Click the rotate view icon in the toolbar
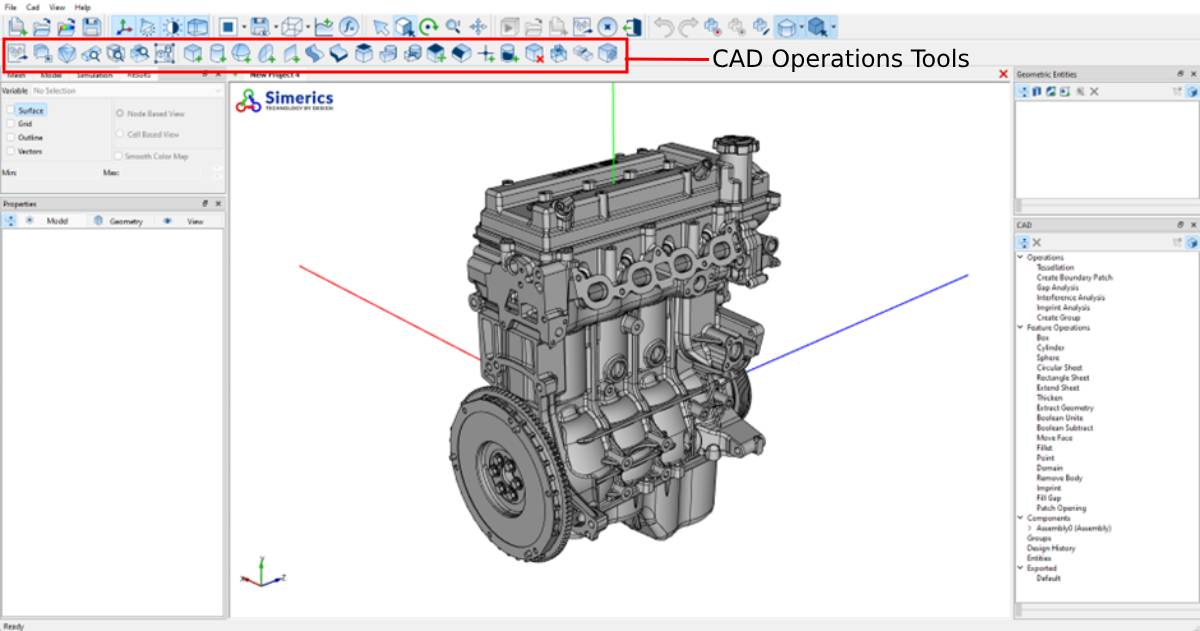The width and height of the screenshot is (1200, 631). coord(426,25)
